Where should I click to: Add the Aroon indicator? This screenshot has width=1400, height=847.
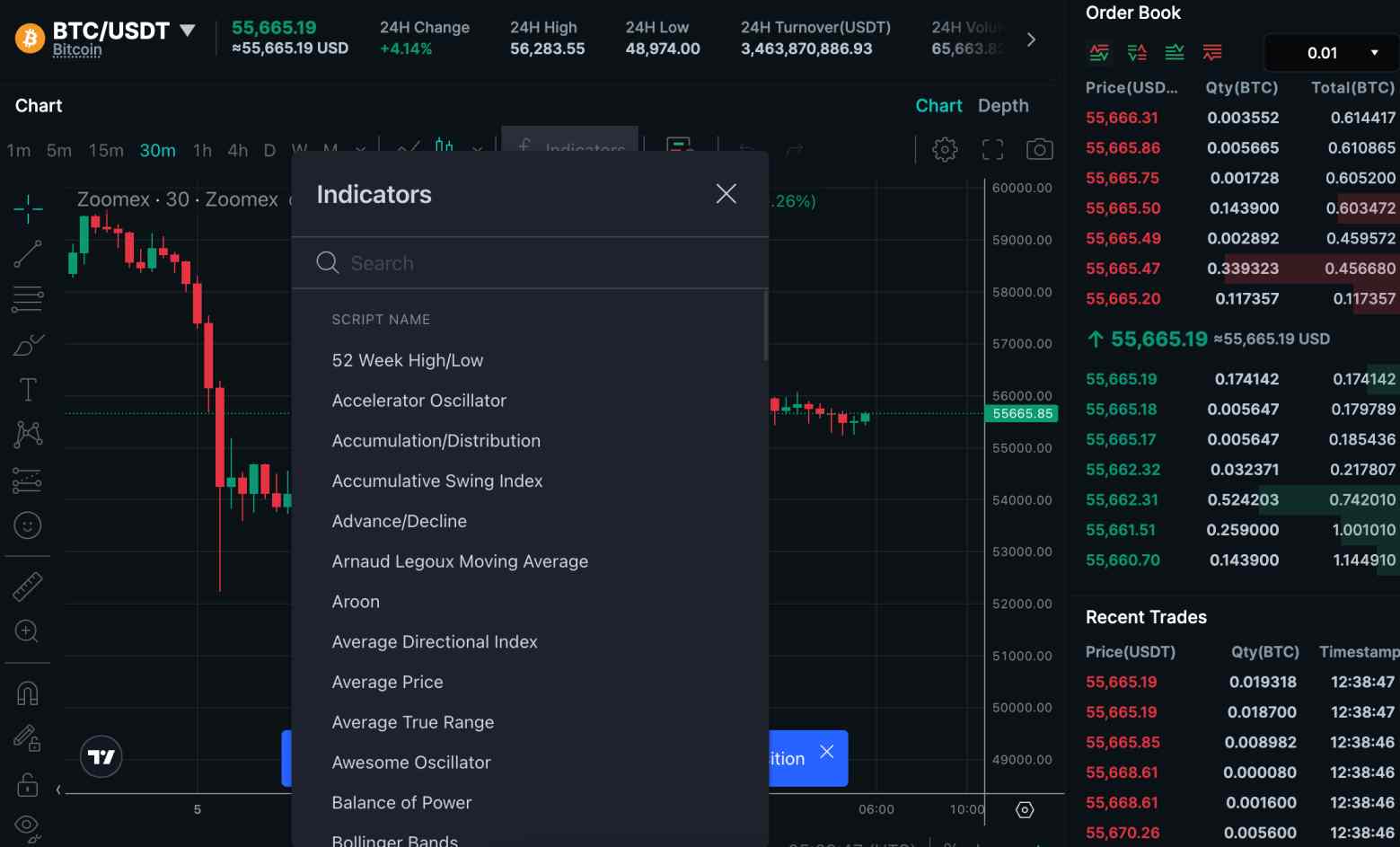[x=356, y=602]
